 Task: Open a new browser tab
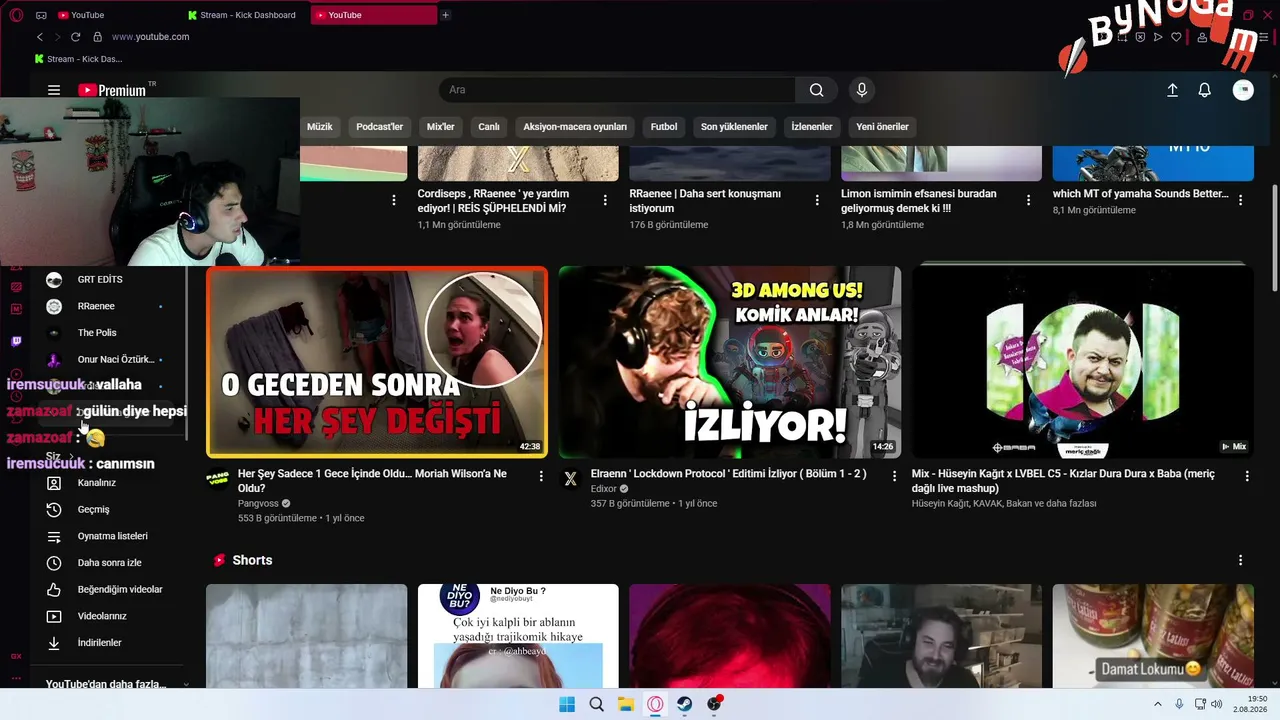coord(445,15)
